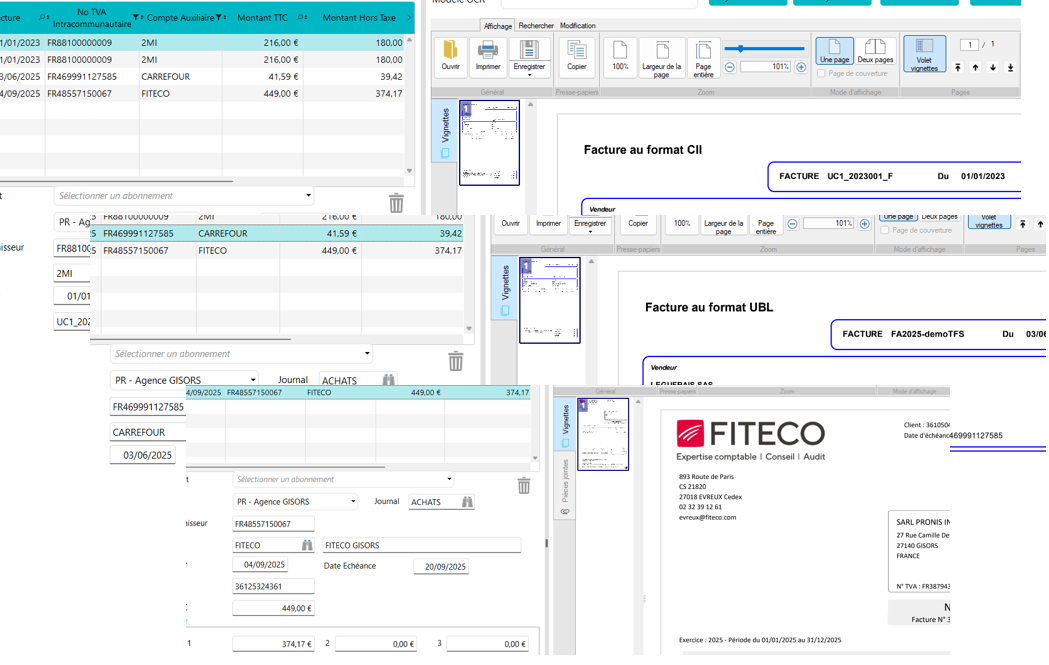Toggle the Volet vignettes panel in CII viewer
Screen dimensions: 1049x665
coord(924,55)
